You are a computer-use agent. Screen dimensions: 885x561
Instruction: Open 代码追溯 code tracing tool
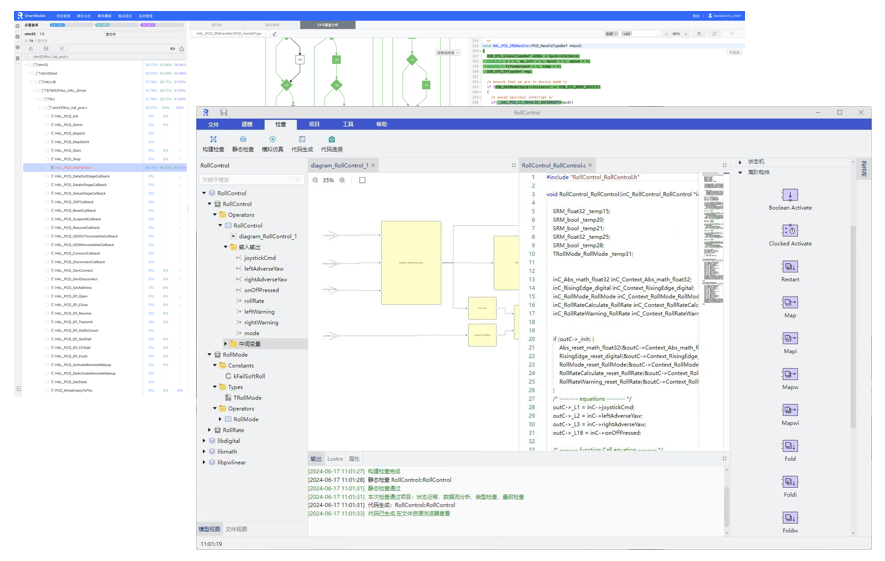(331, 140)
